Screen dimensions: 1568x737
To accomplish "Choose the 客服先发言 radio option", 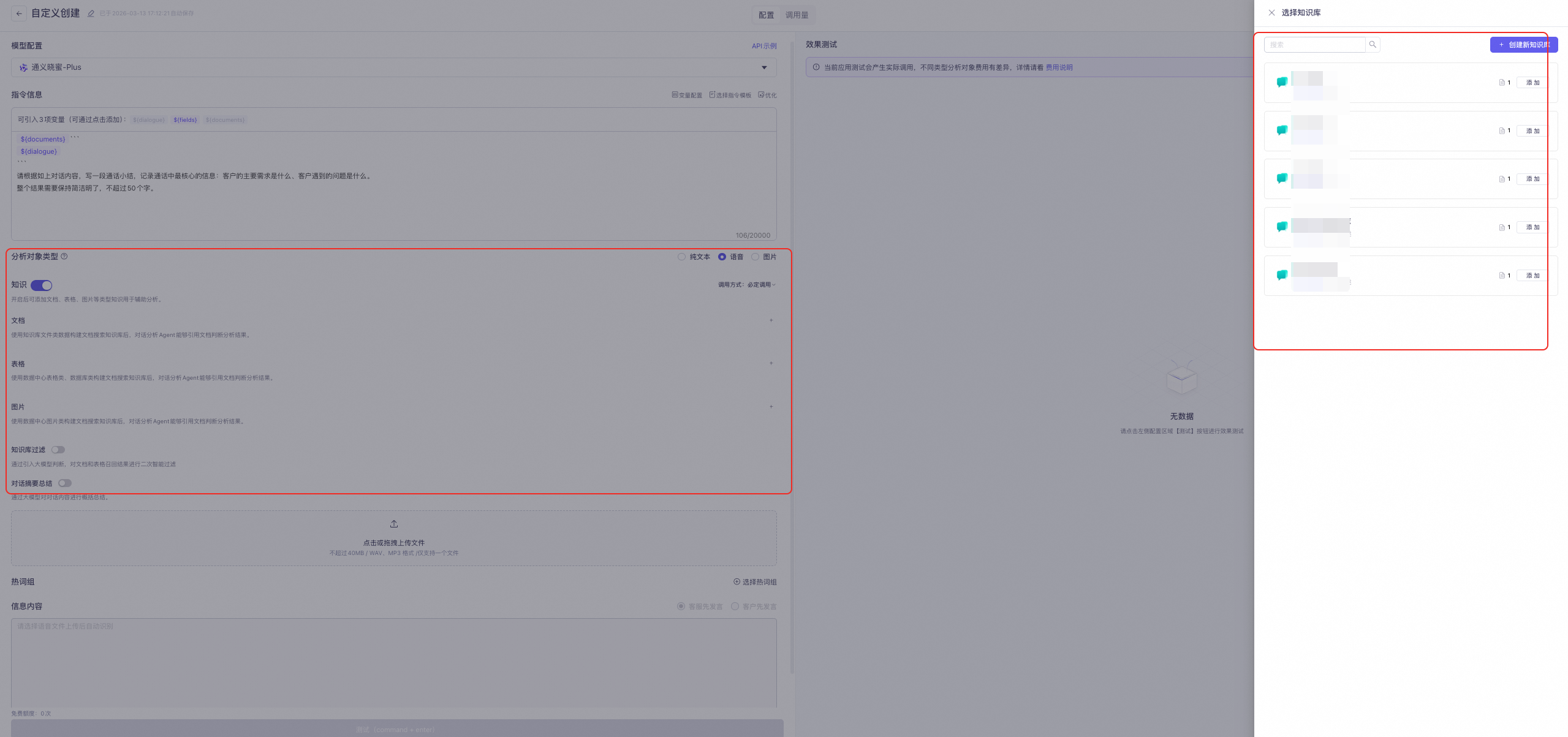I will pyautogui.click(x=681, y=607).
